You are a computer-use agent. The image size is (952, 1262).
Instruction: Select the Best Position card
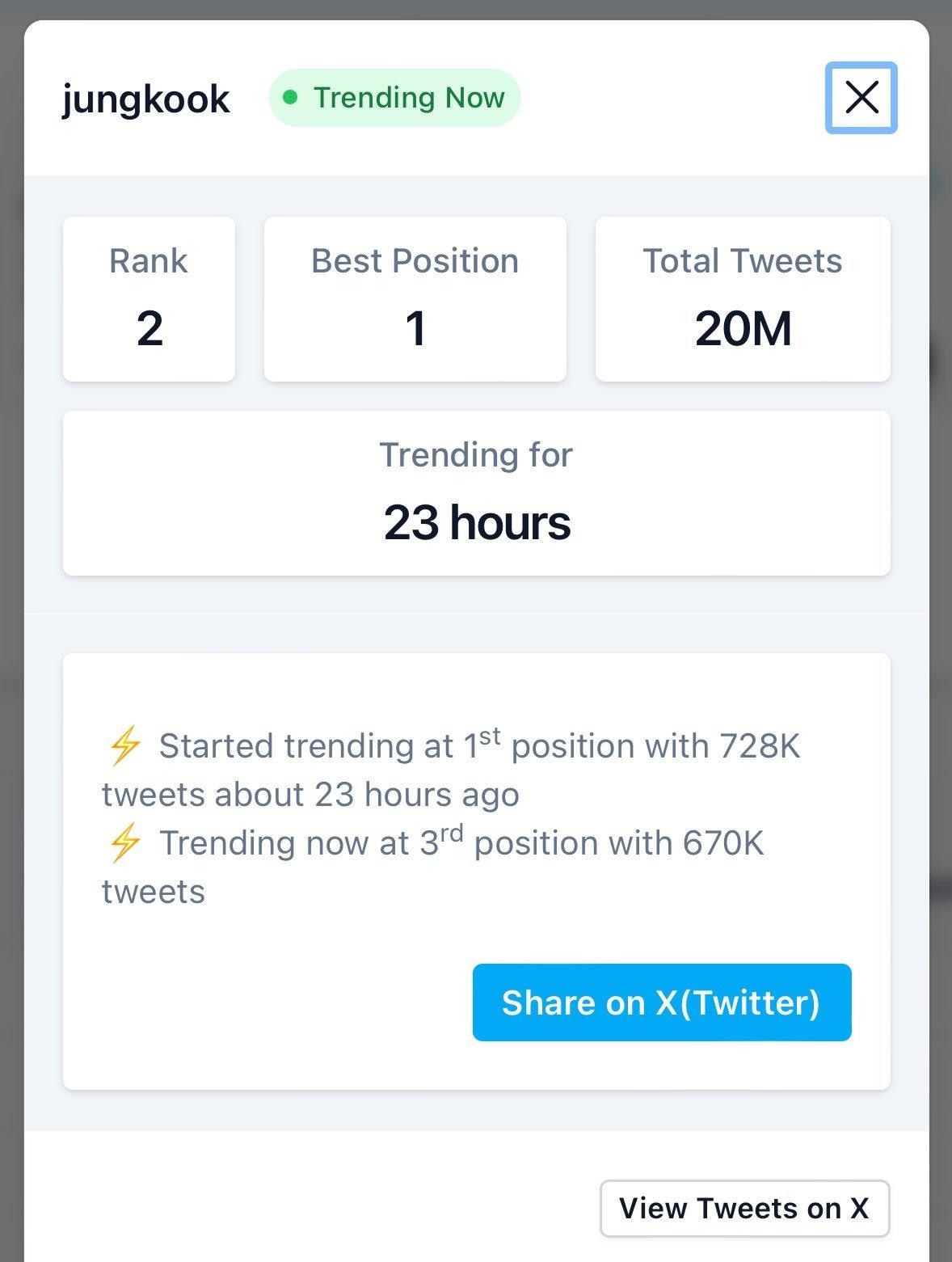tap(415, 299)
